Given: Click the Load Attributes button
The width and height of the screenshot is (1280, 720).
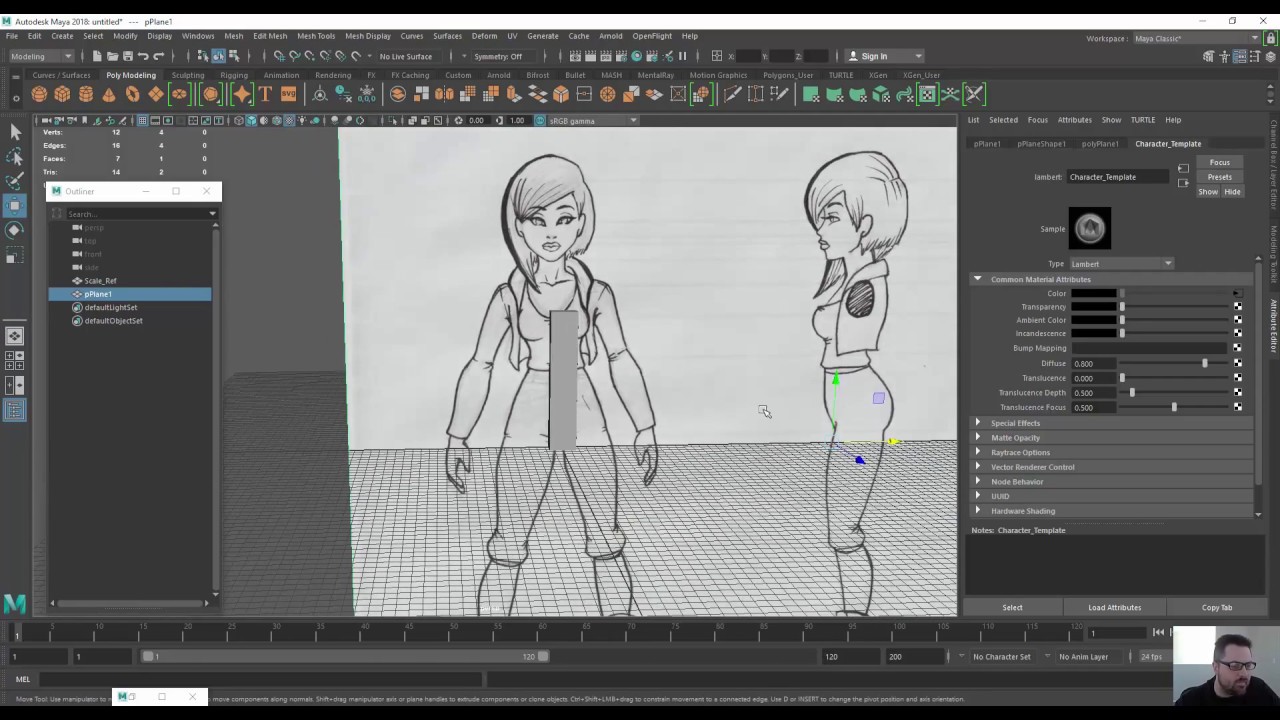Looking at the screenshot, I should [1114, 607].
